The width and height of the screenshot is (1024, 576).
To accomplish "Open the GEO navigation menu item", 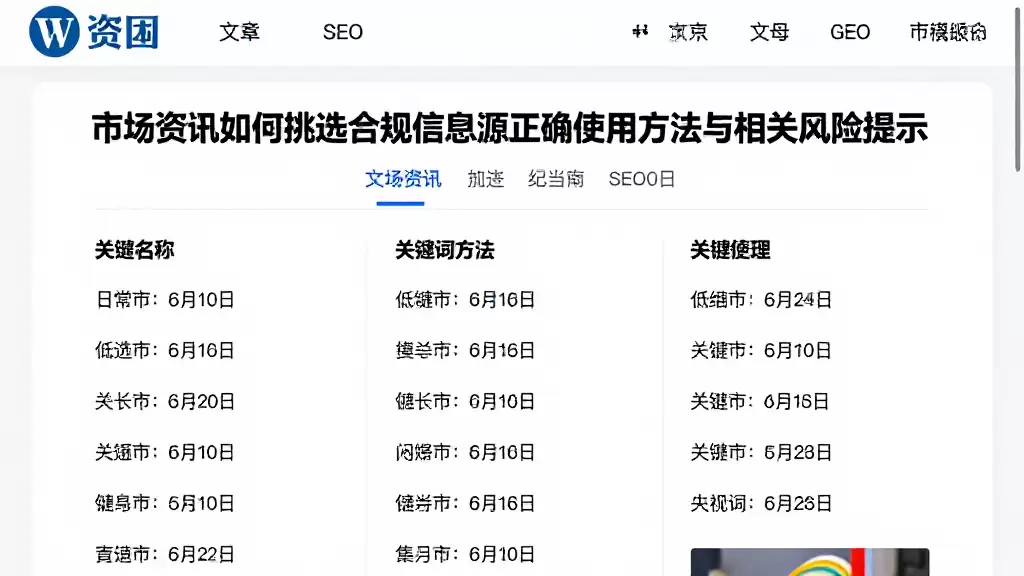I will (850, 32).
